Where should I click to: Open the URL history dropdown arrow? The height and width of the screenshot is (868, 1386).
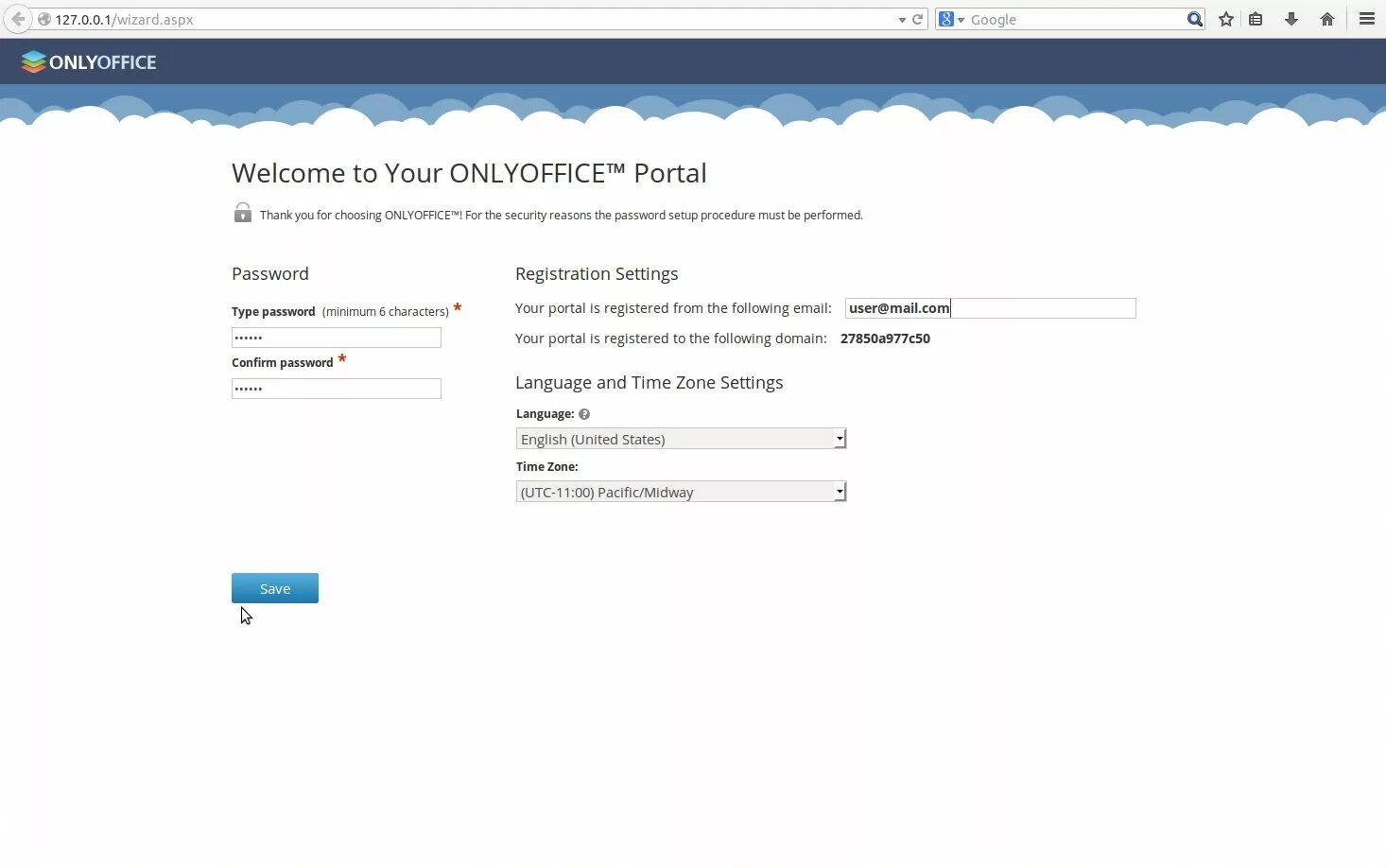(902, 20)
